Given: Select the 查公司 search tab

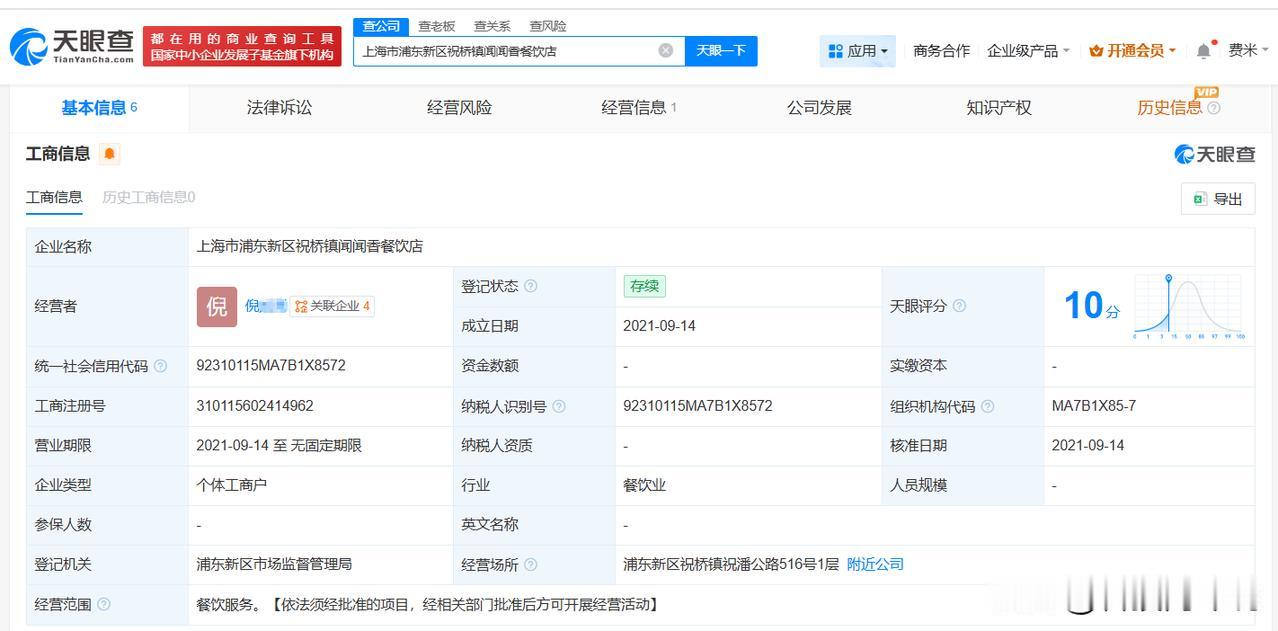Looking at the screenshot, I should [x=381, y=26].
